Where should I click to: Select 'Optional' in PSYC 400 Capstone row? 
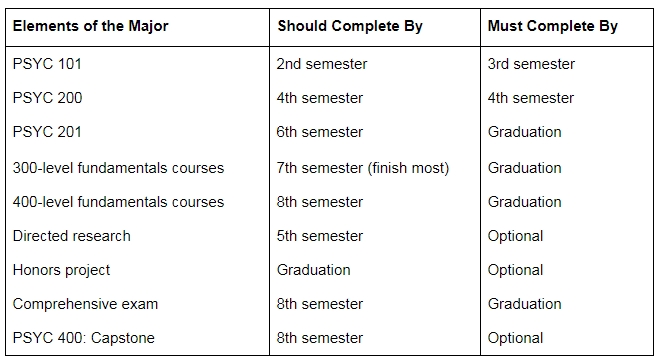click(x=515, y=338)
